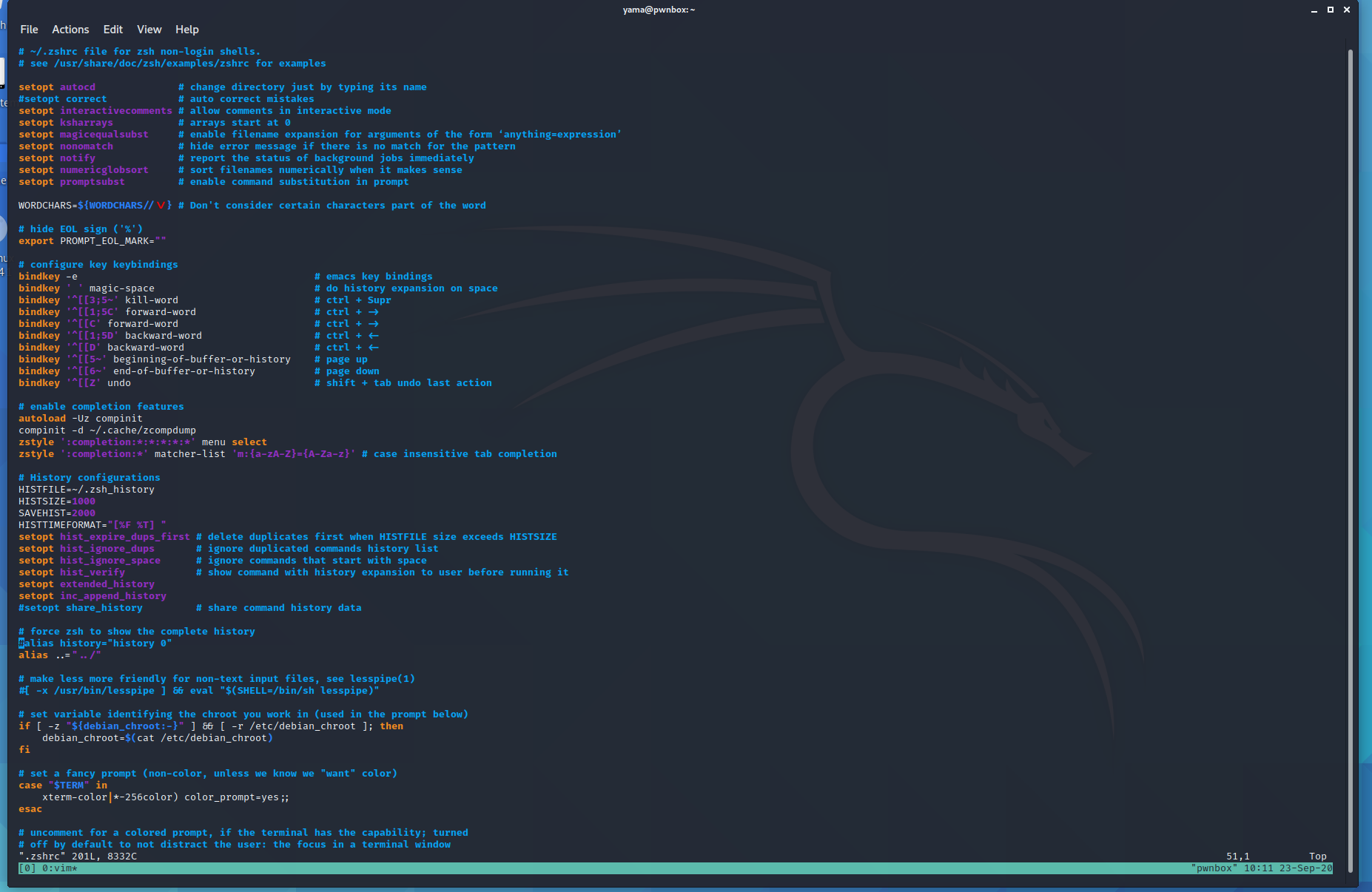Click the debian_chroot=$(cat ...) line

158,738
